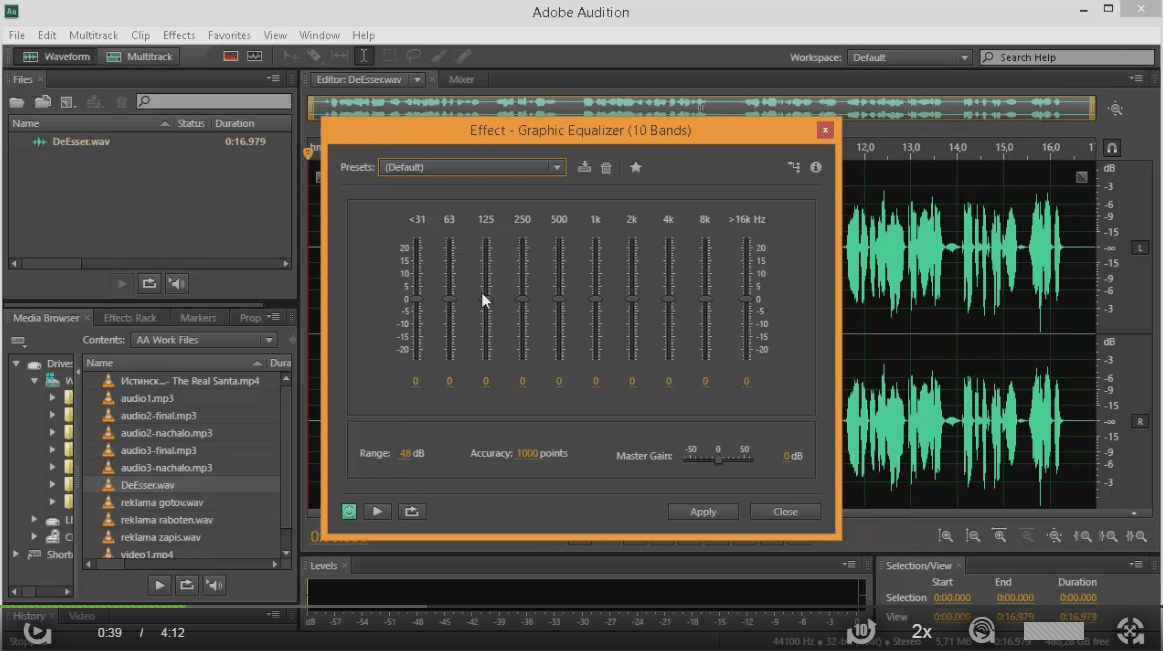The image size is (1163, 651).
Task: Switch to the Effects Rack tab
Action: pos(130,317)
